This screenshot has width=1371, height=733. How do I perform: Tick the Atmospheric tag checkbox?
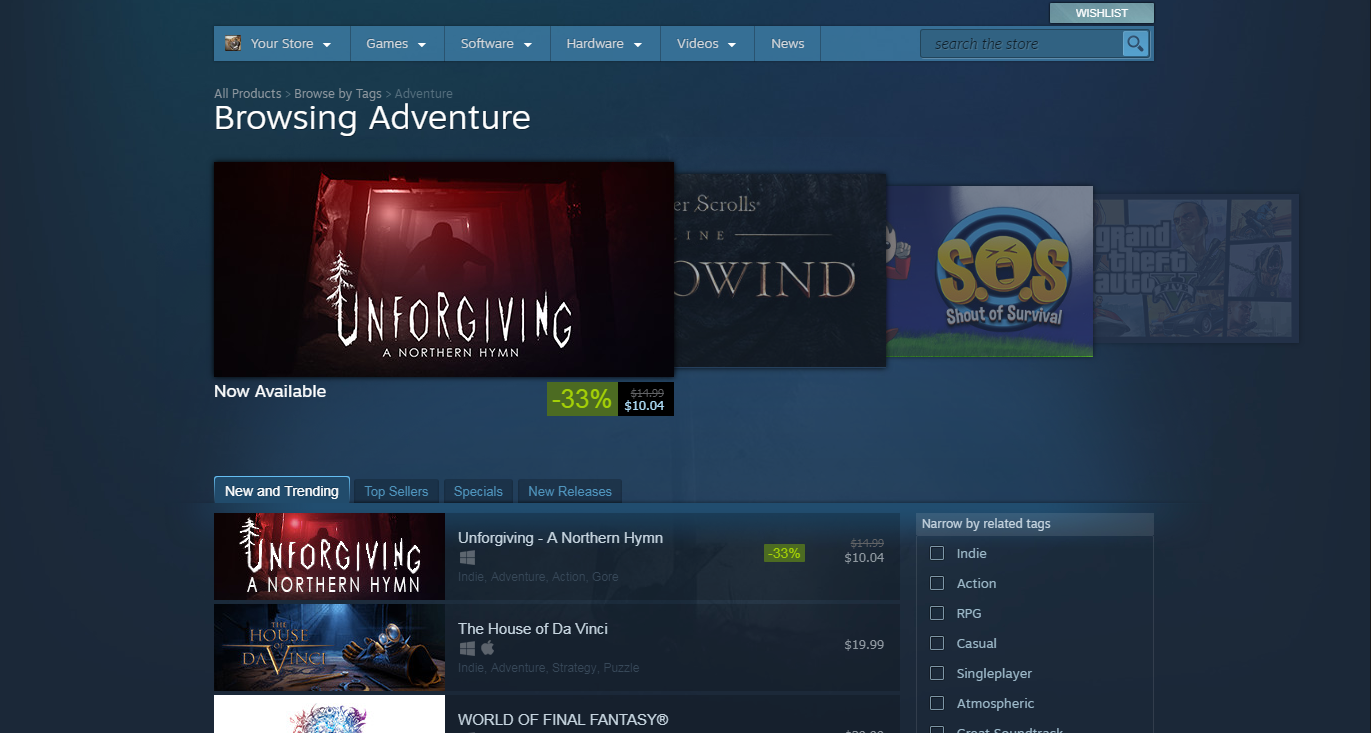pos(937,703)
